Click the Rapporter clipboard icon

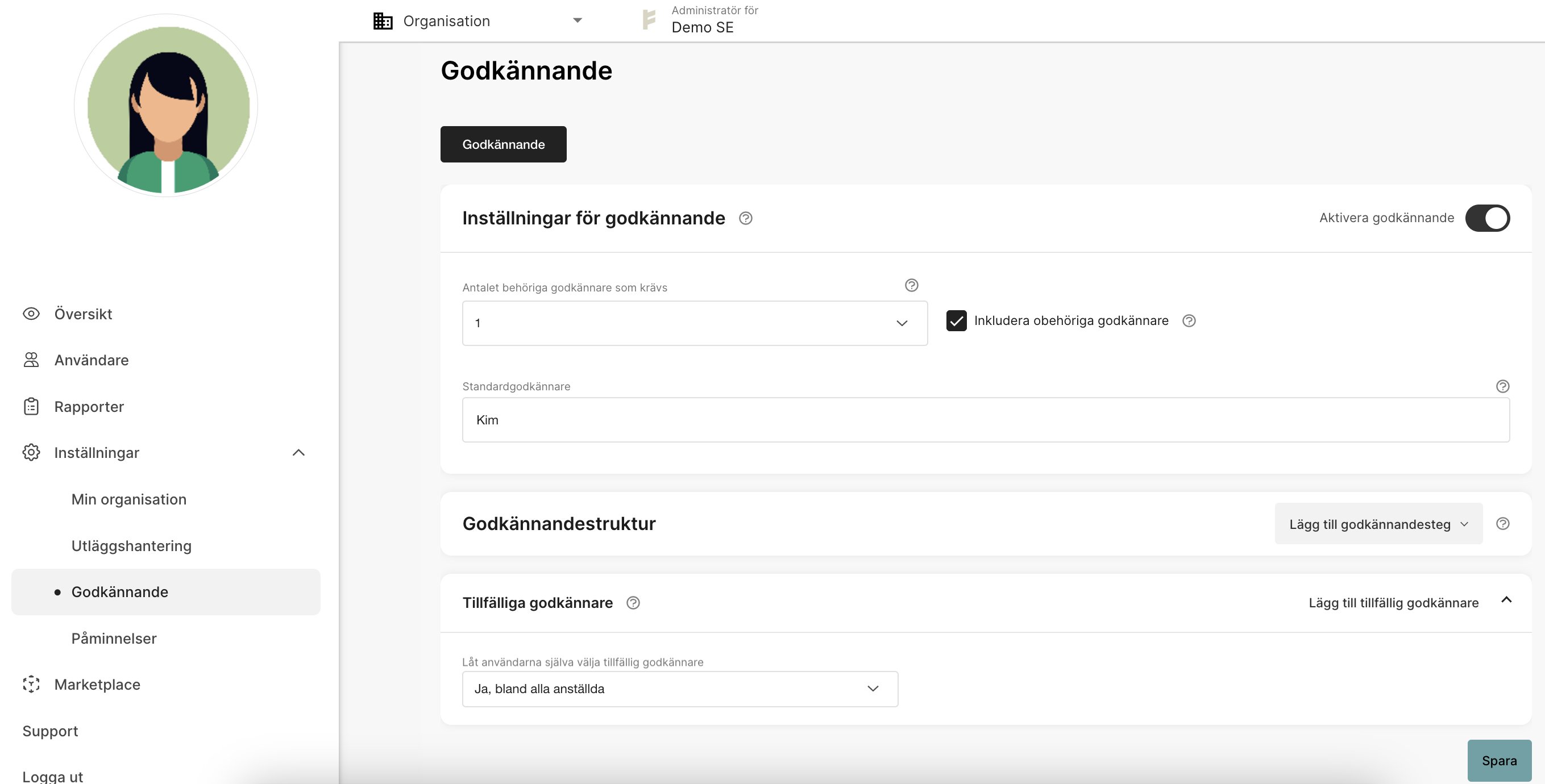(31, 406)
